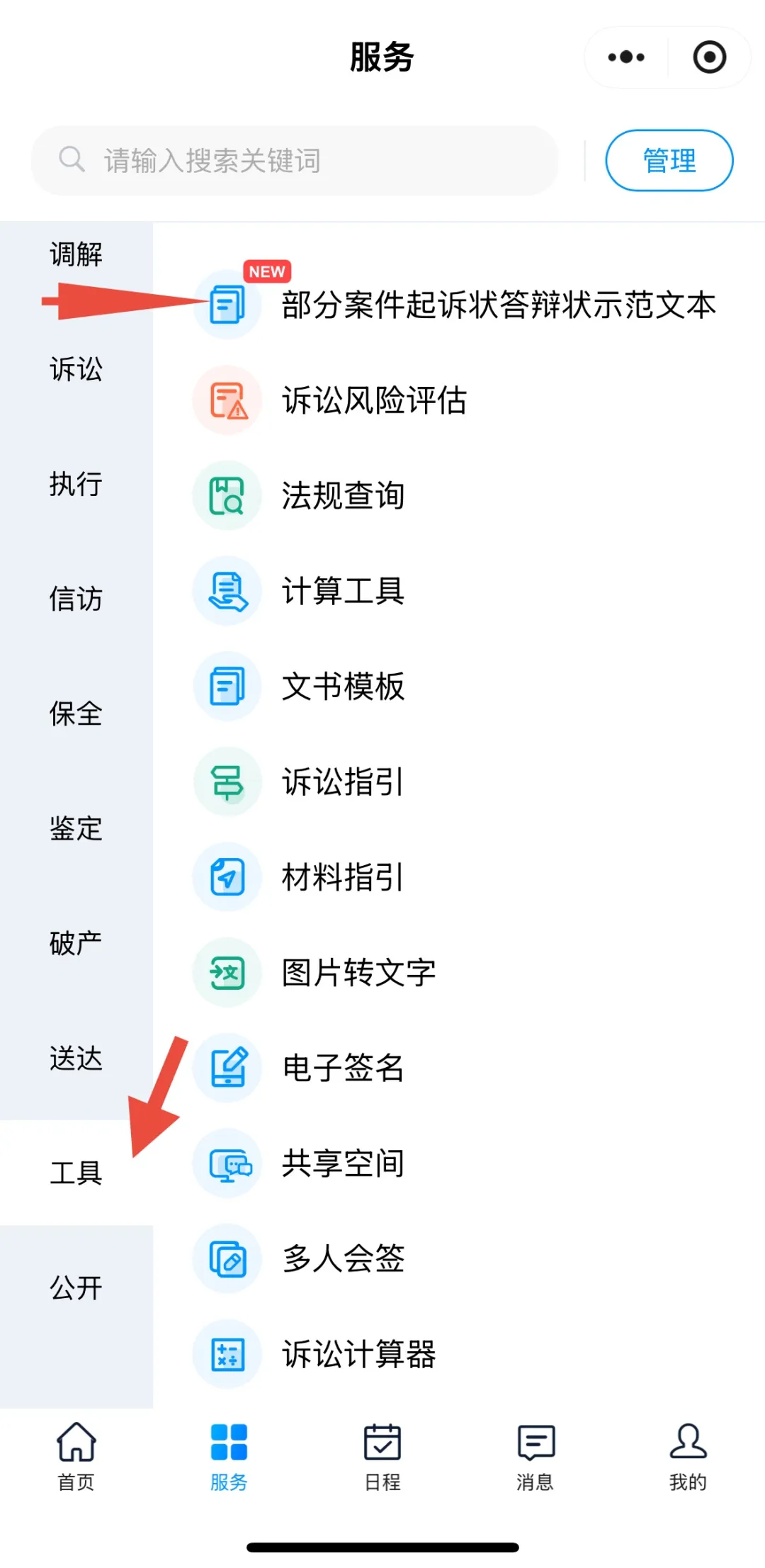Image resolution: width=765 pixels, height=1568 pixels.
Task: Select the 文书模板 document template icon
Action: (x=227, y=686)
